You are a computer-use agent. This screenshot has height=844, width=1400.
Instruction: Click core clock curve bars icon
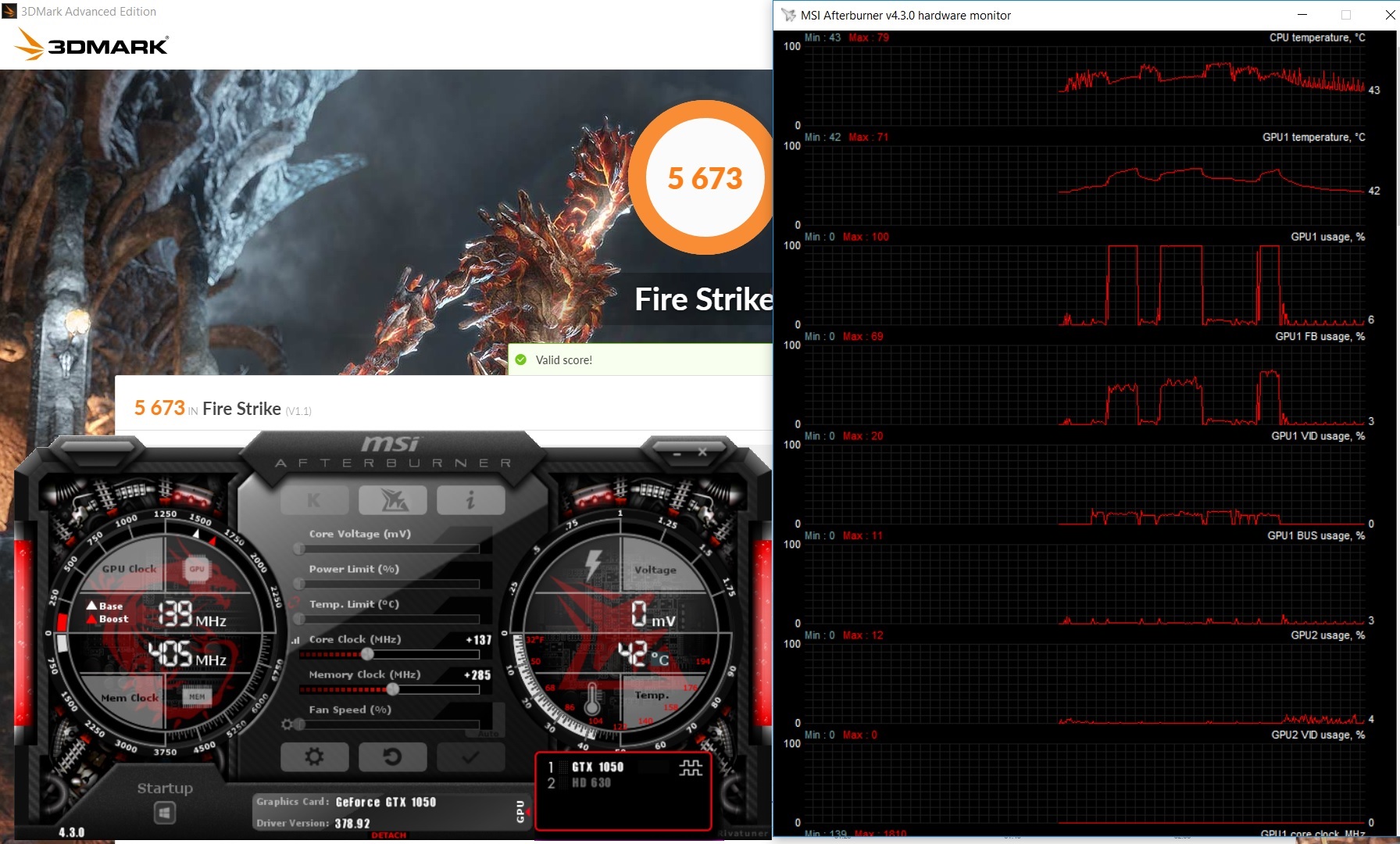tap(295, 640)
